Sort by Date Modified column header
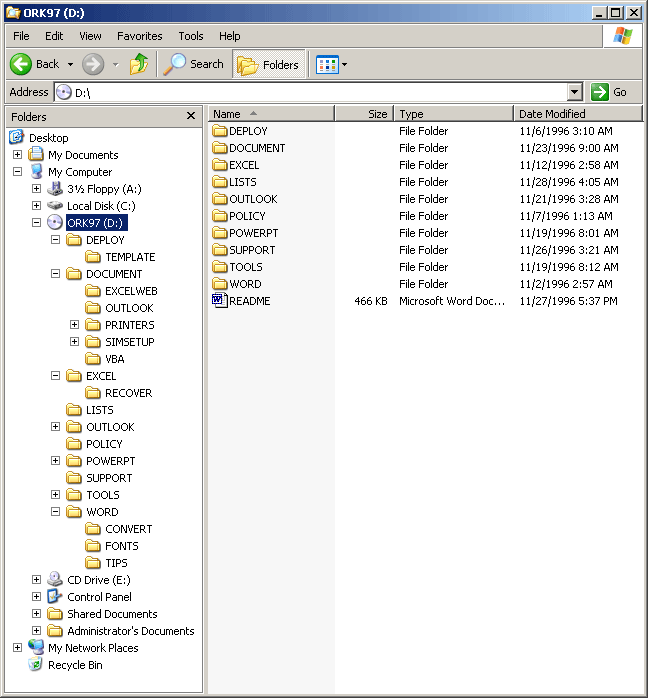The width and height of the screenshot is (648, 698). click(579, 114)
